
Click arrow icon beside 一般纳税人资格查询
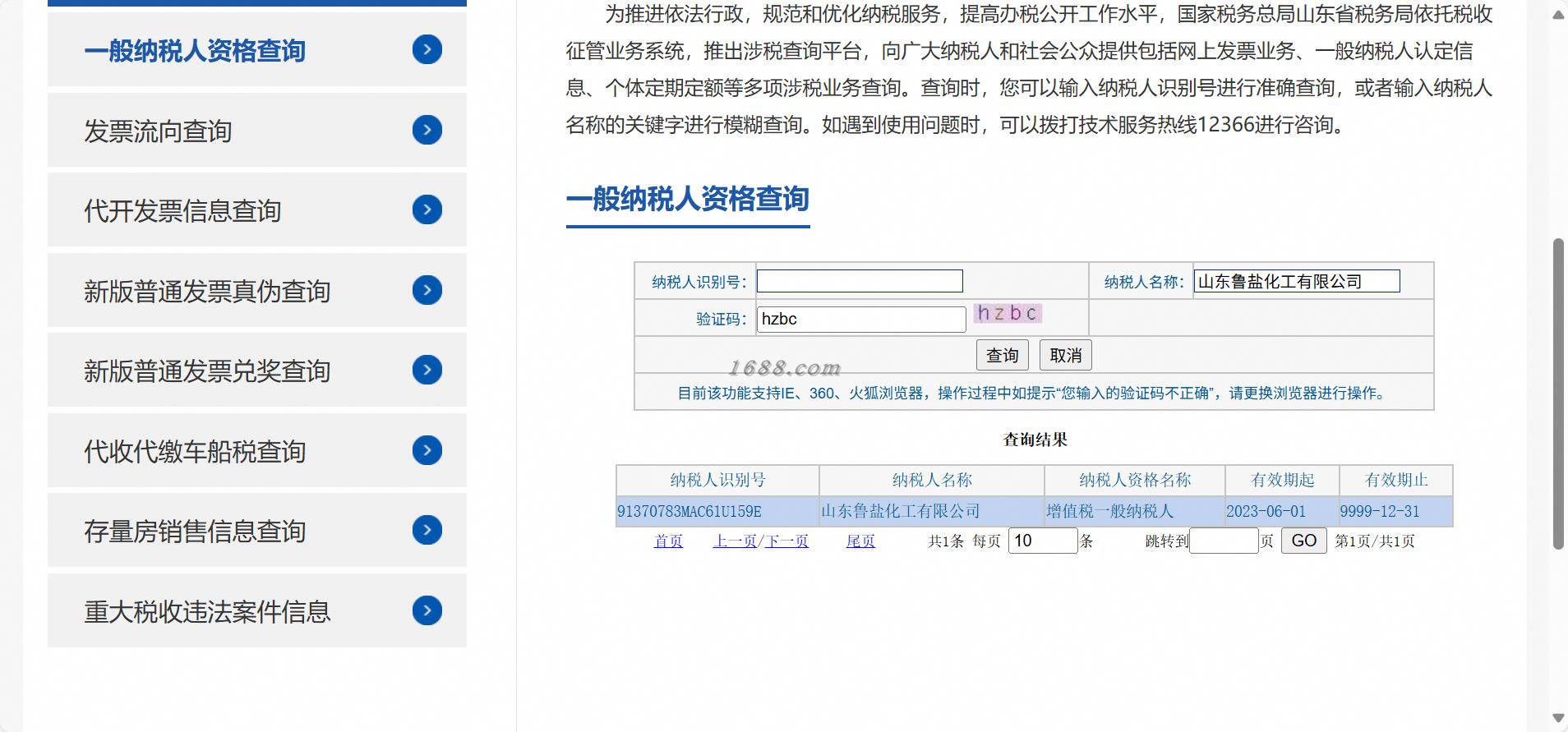point(427,50)
